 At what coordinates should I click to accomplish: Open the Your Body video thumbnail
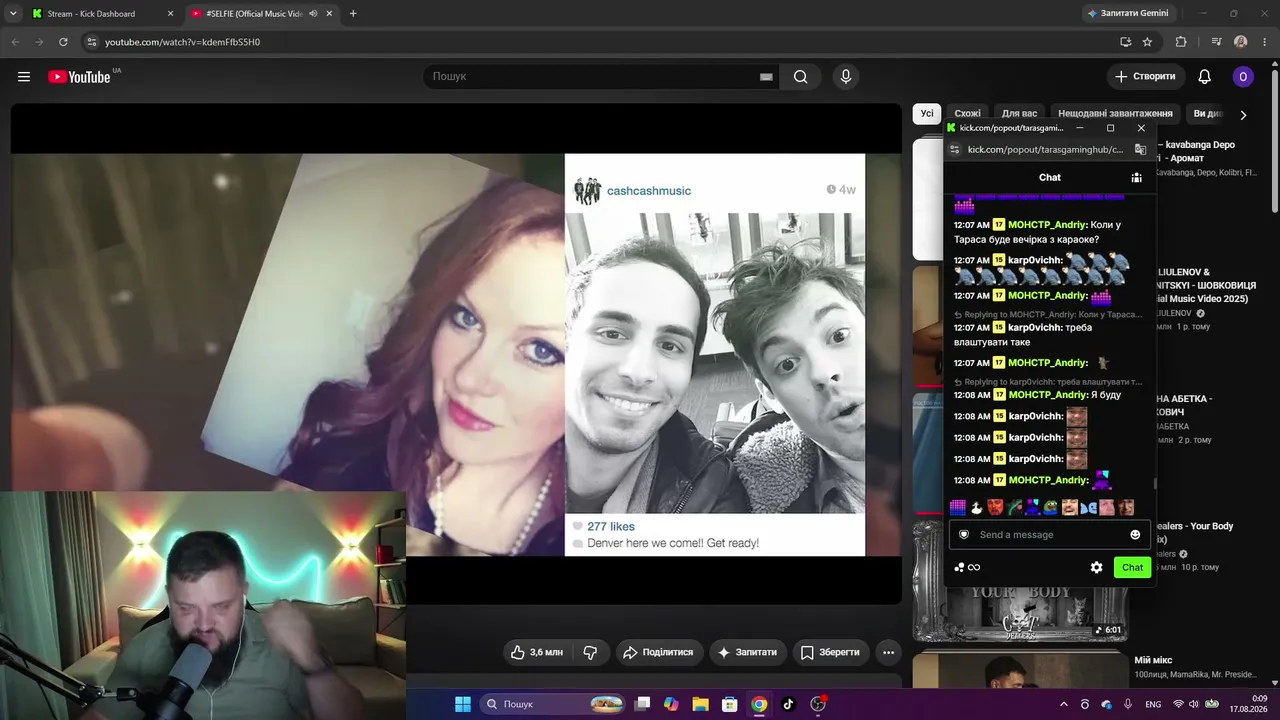(1020, 580)
